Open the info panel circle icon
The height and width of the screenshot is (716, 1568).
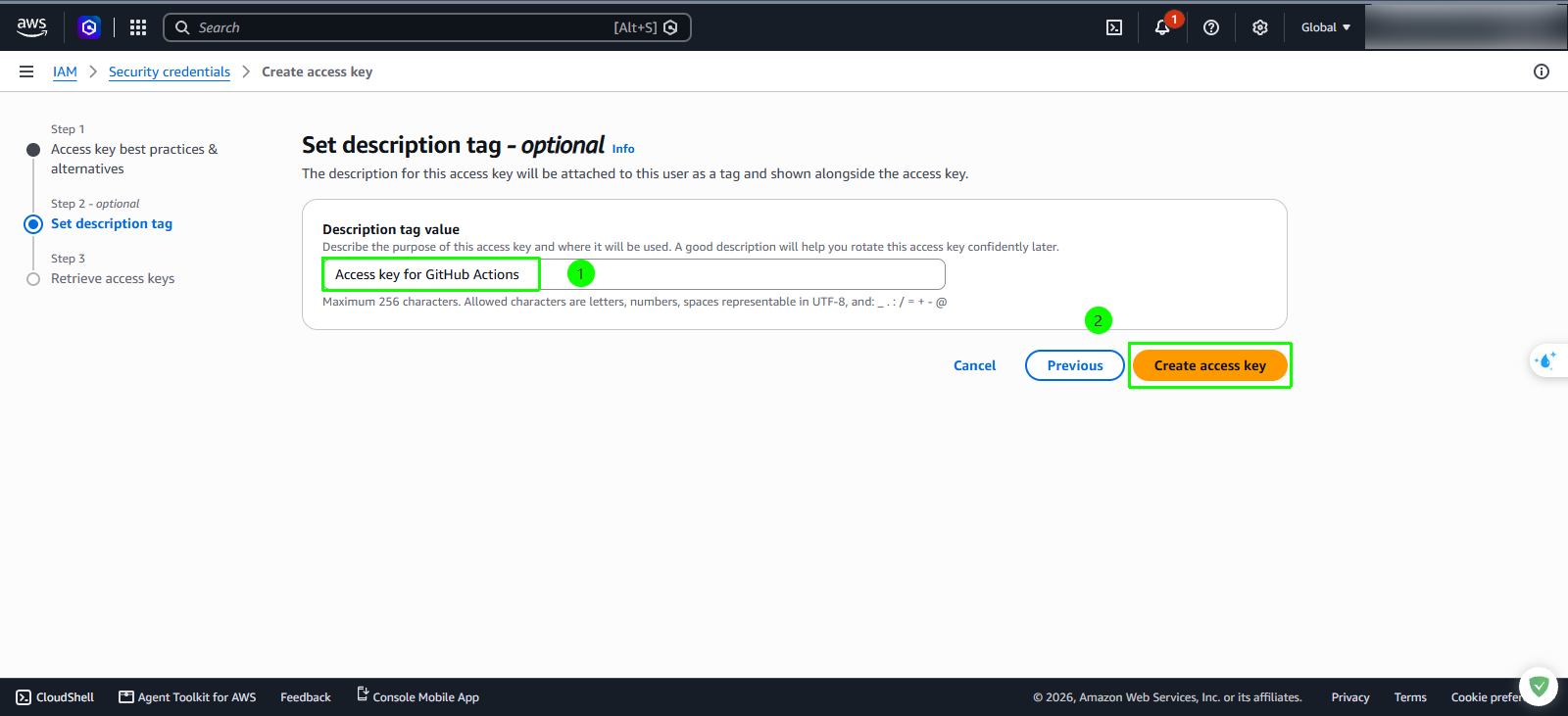tap(1542, 72)
